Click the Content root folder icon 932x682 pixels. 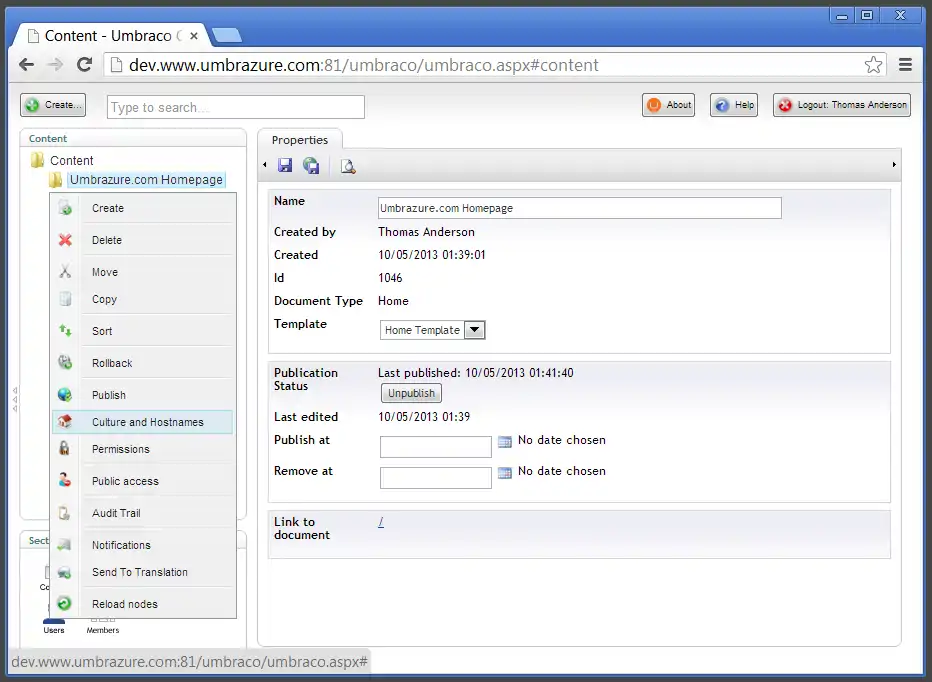coord(37,160)
